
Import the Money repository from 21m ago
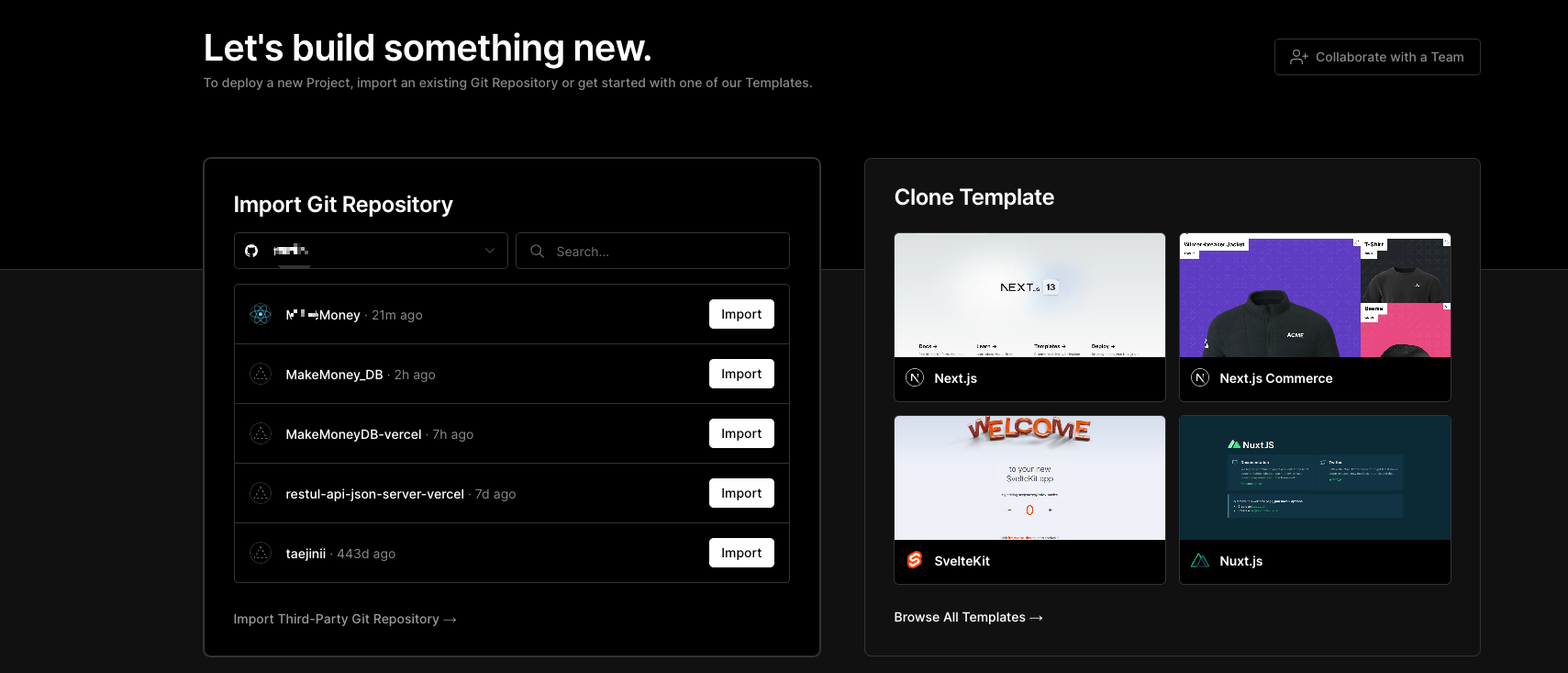(x=741, y=314)
